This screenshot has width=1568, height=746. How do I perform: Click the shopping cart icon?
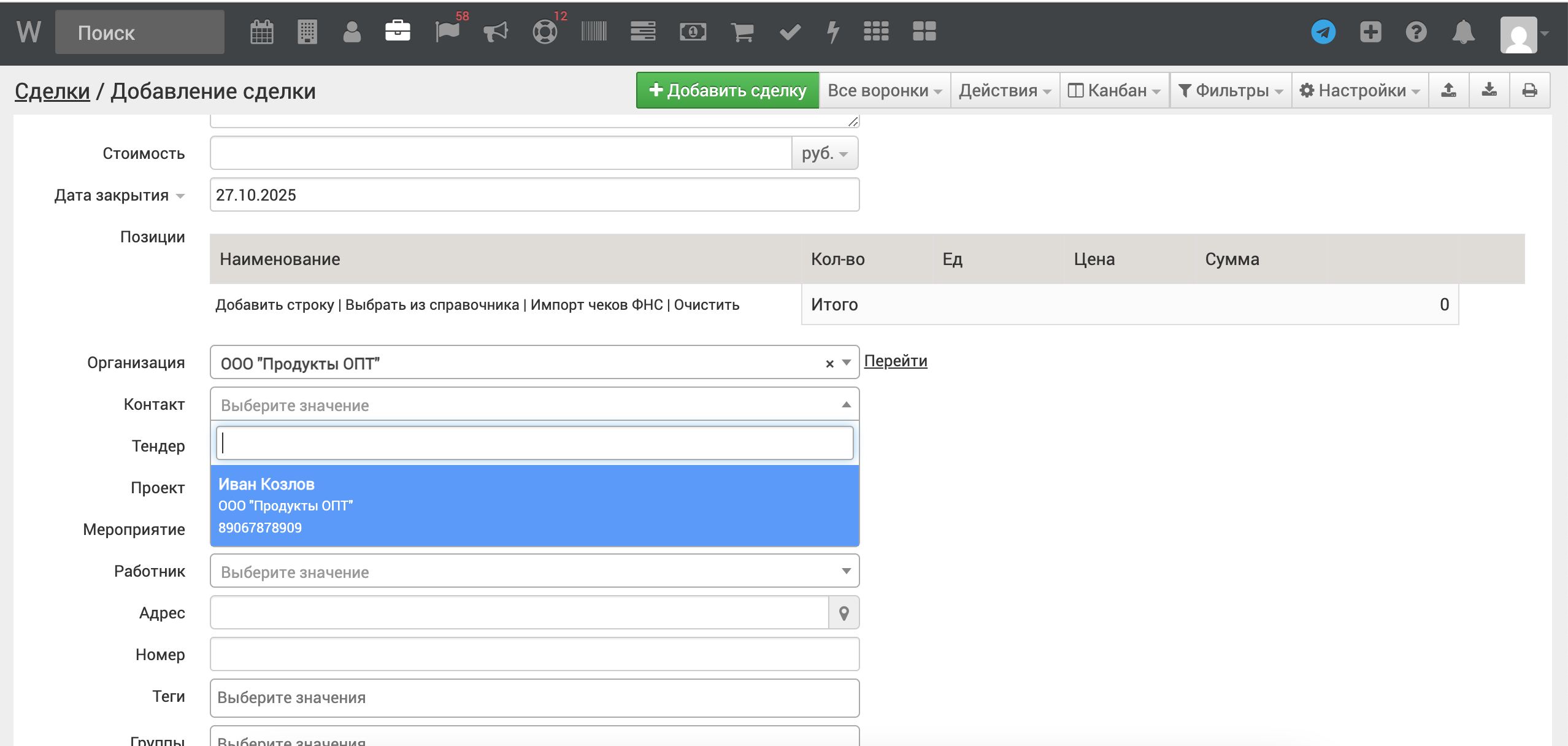(x=742, y=32)
